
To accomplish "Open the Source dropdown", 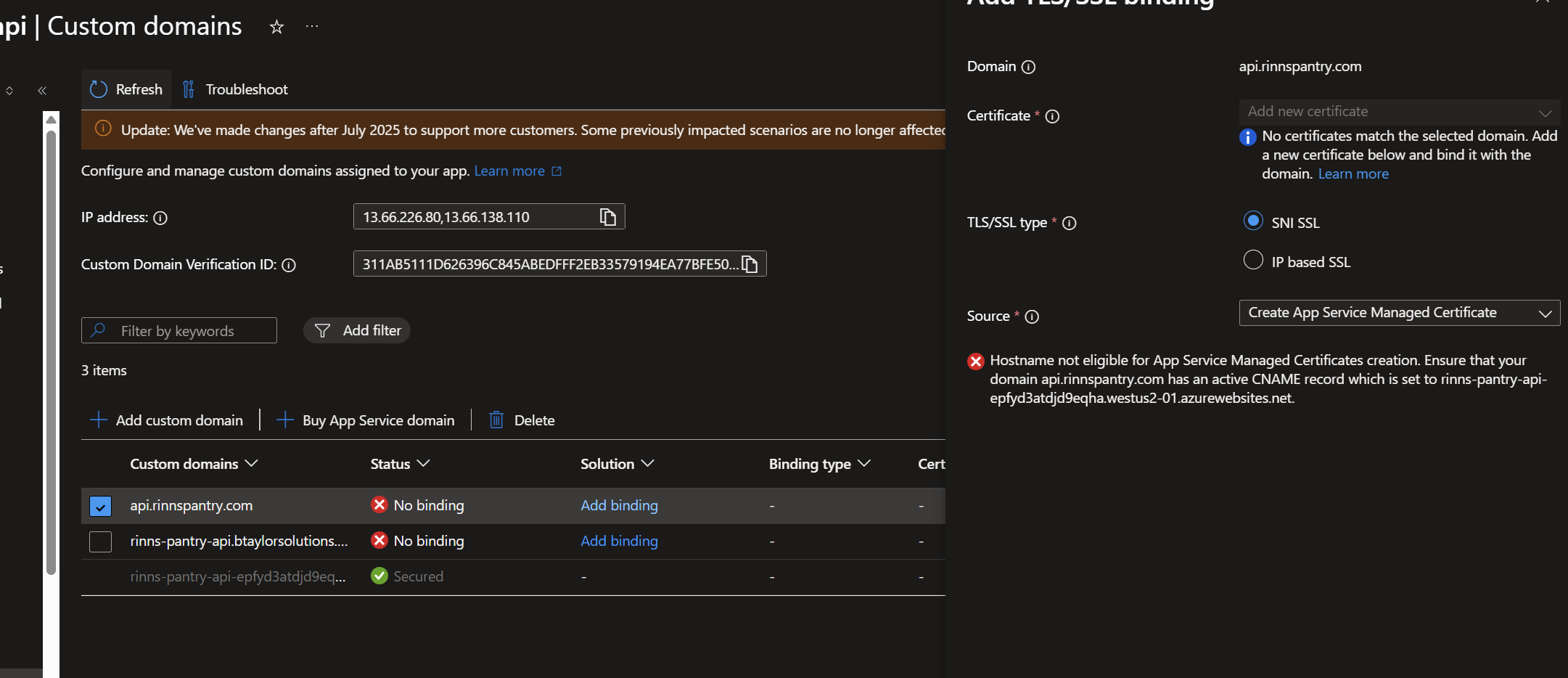I will pyautogui.click(x=1399, y=313).
